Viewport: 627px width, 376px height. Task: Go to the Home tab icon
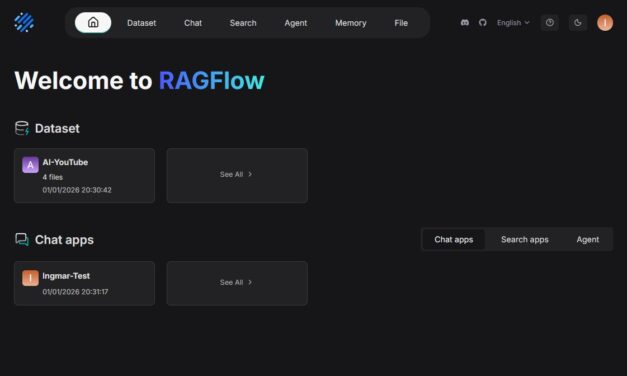tap(93, 22)
